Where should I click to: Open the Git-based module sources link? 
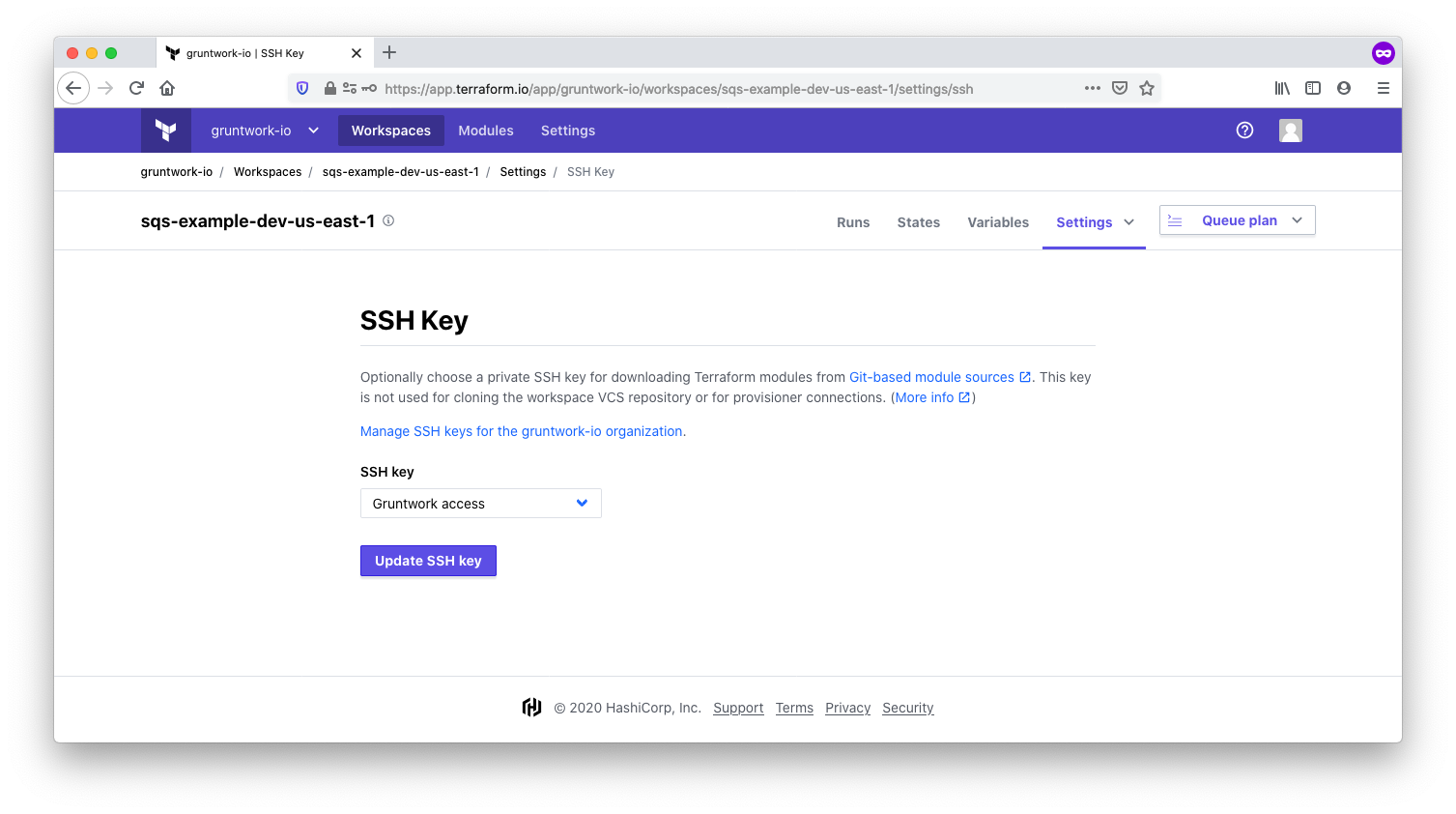932,377
